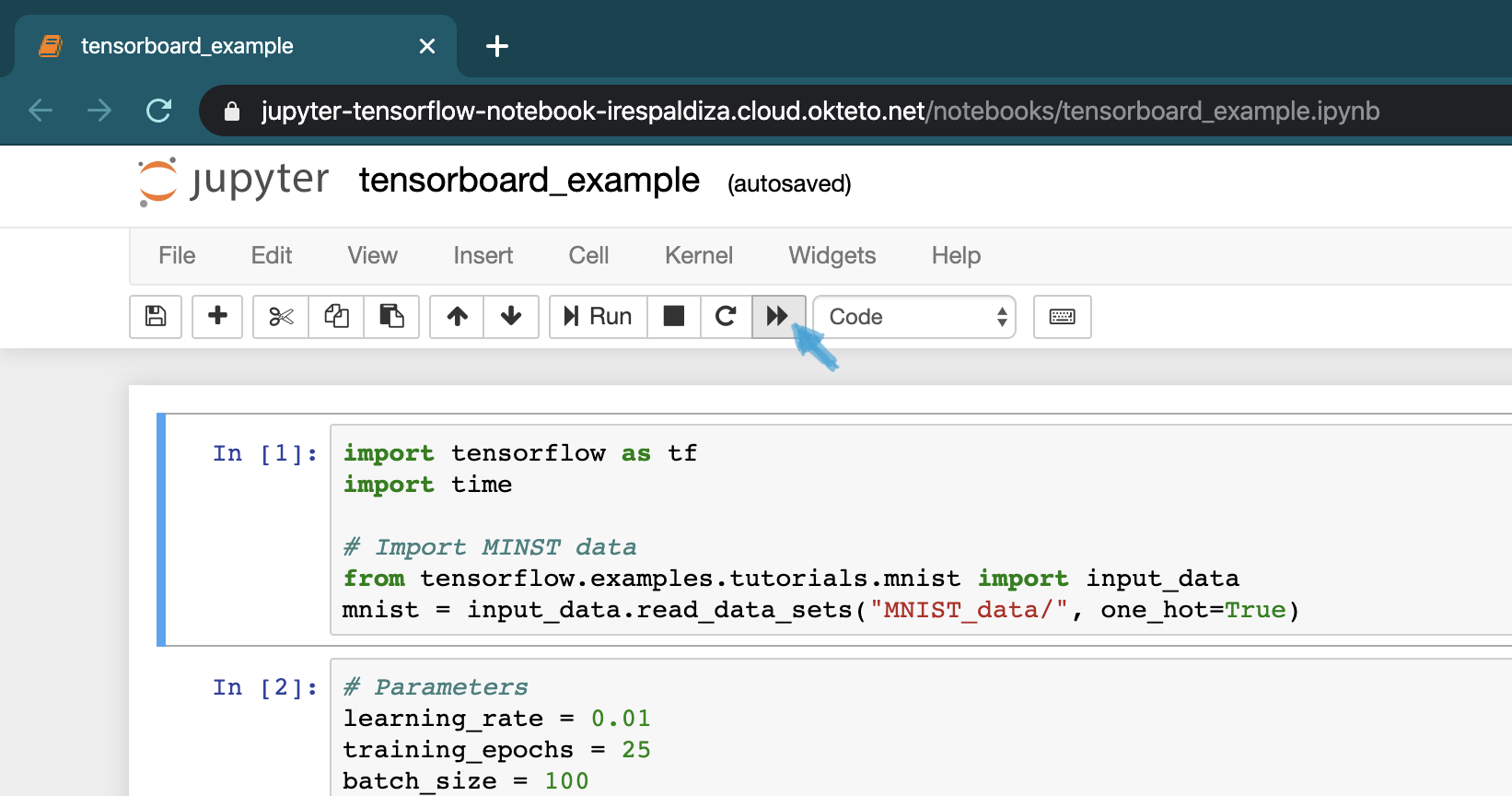Open the Help menu
The image size is (1512, 796).
pos(956,255)
